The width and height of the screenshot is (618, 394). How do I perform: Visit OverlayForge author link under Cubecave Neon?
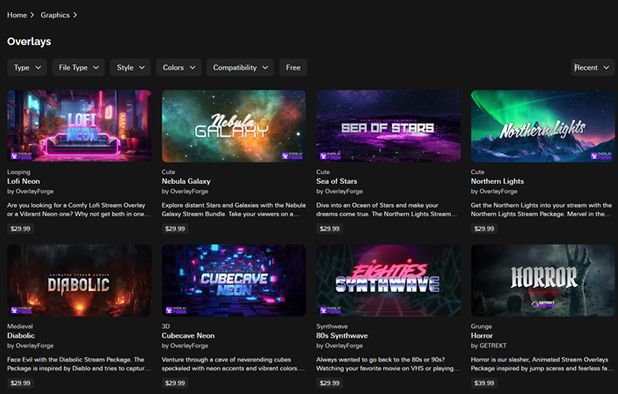189,346
